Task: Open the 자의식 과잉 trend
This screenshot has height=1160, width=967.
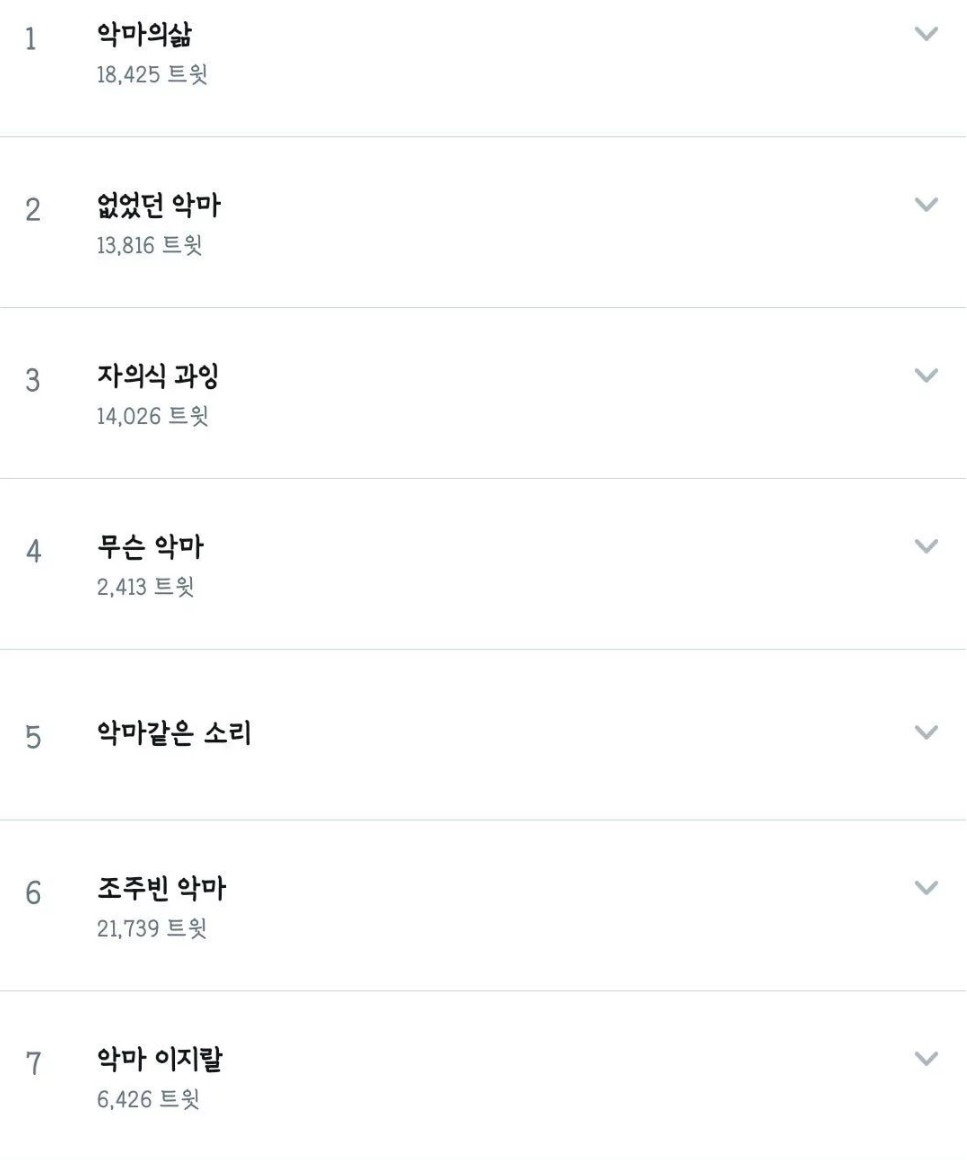Action: 158,379
